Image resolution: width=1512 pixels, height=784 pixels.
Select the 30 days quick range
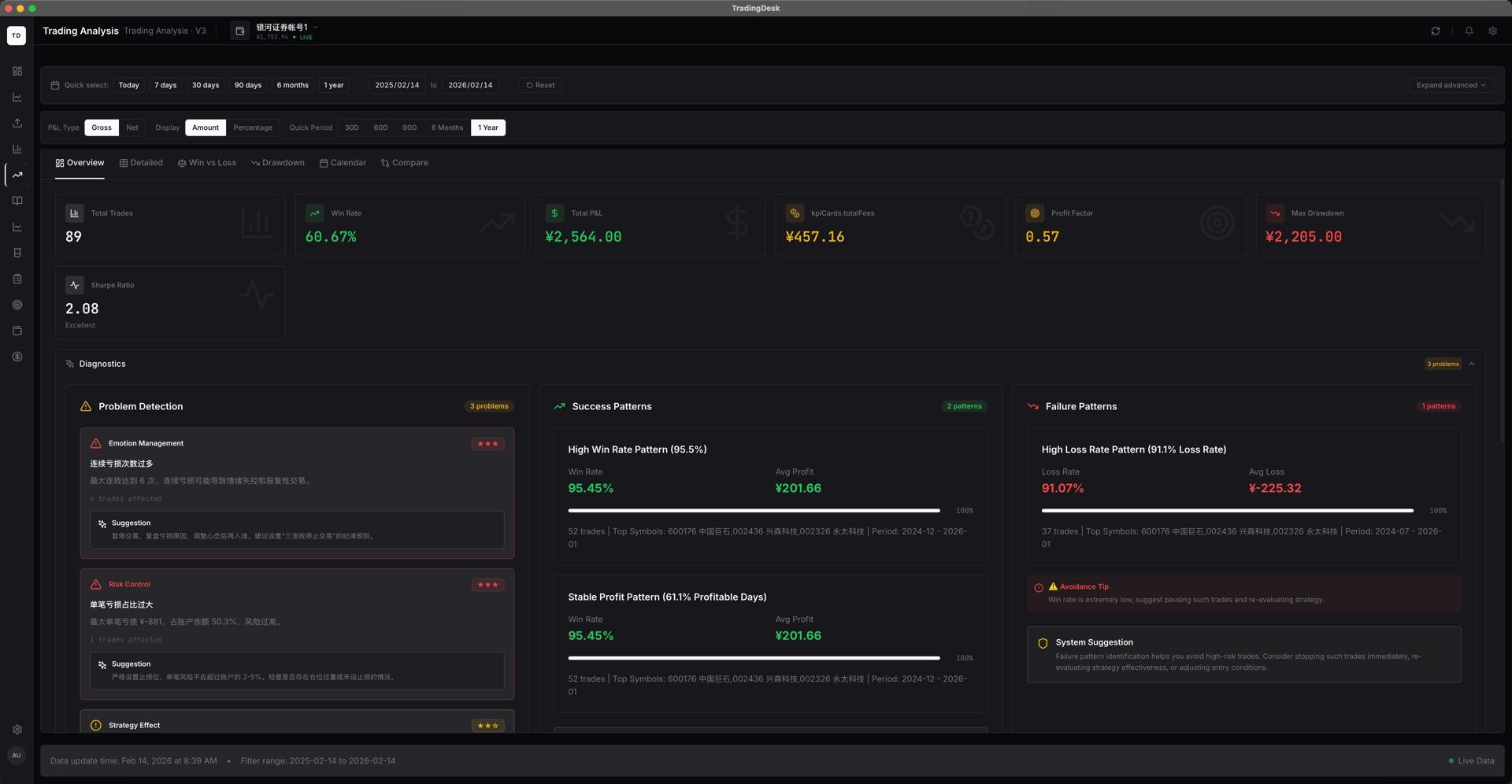[x=206, y=85]
